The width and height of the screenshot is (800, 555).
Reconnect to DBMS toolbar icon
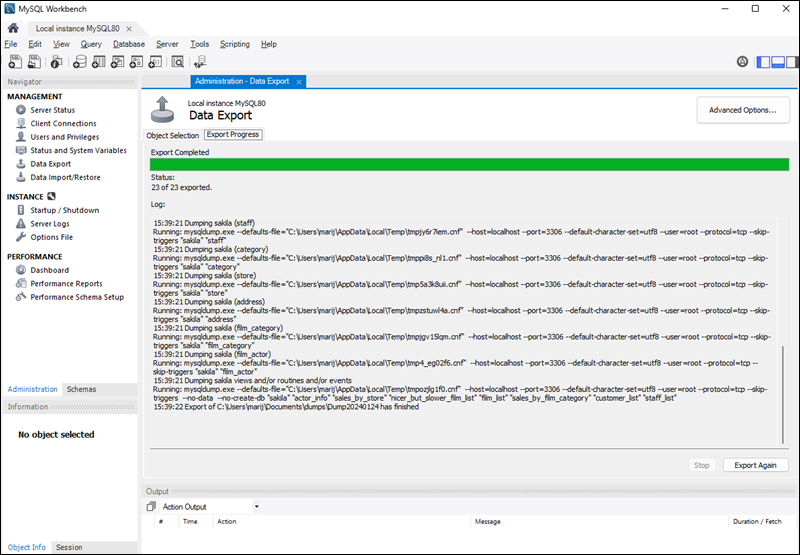pos(200,62)
